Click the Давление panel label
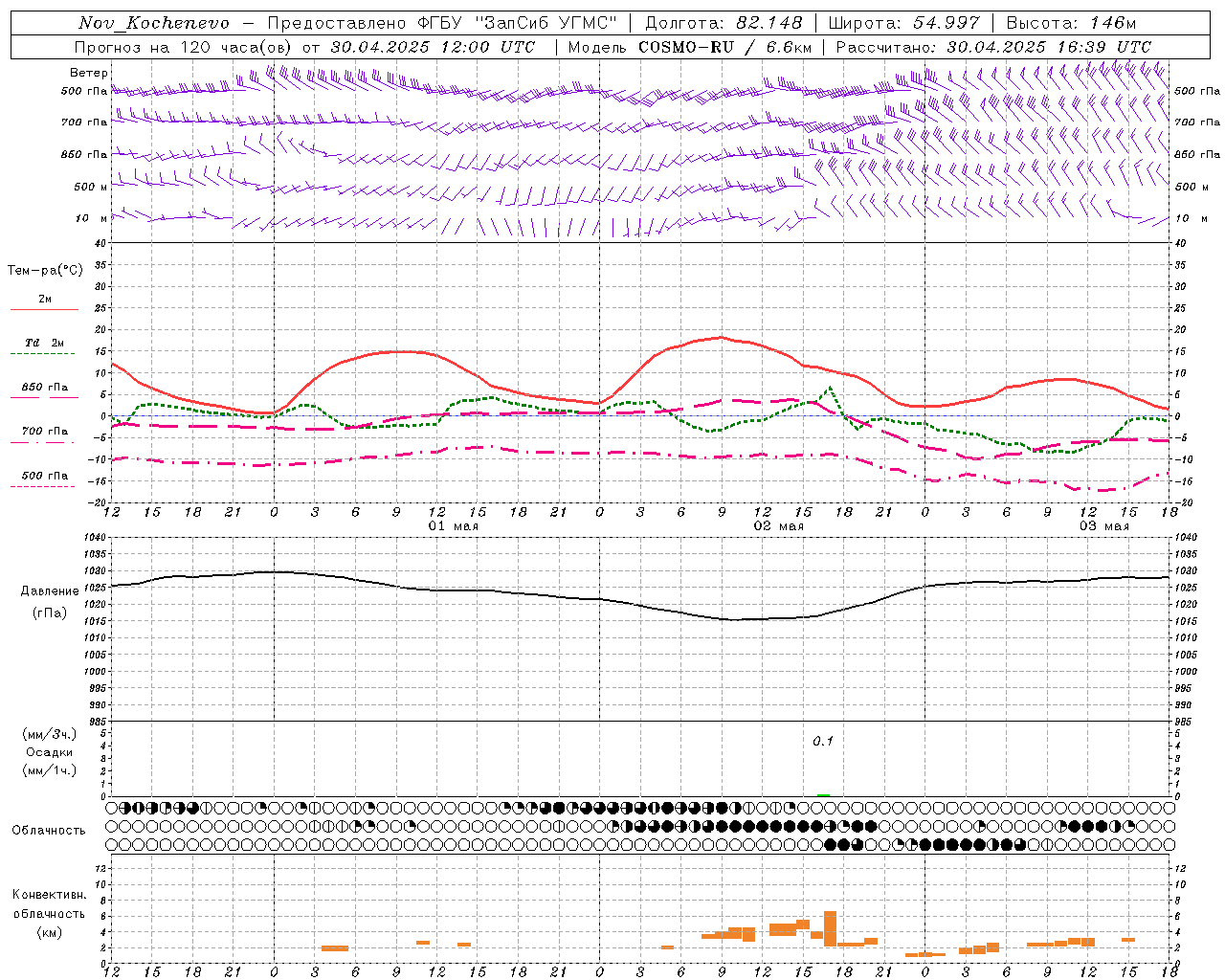This screenshot has width=1225, height=980. pyautogui.click(x=50, y=591)
